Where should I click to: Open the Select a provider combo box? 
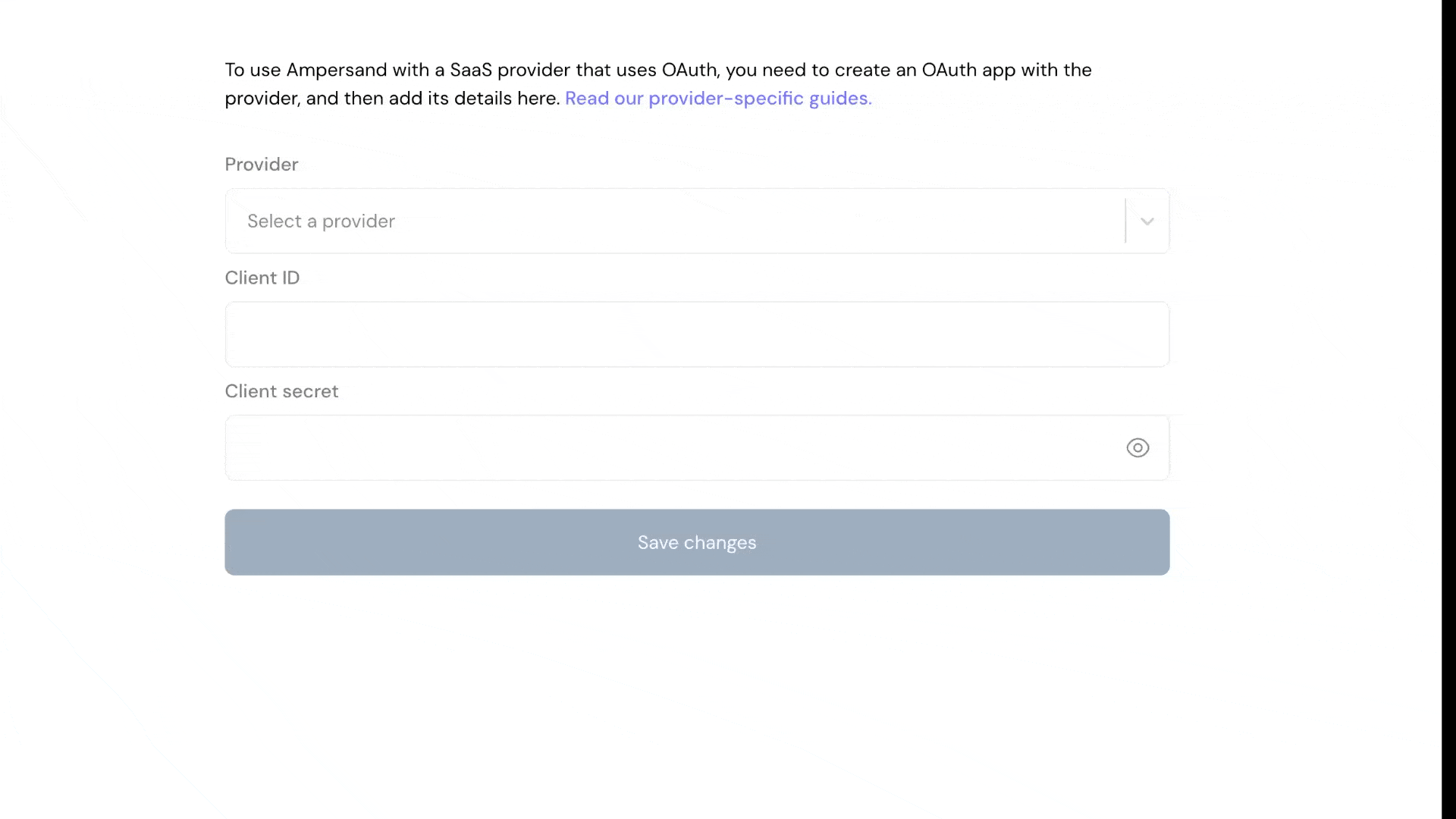697,221
